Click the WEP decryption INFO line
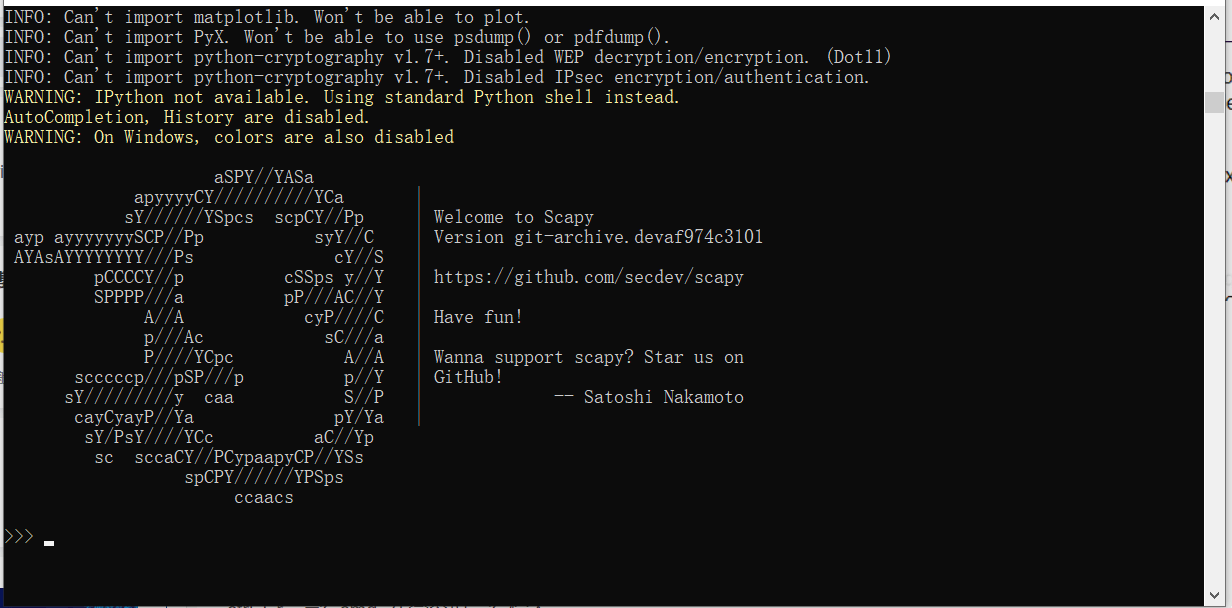The width and height of the screenshot is (1232, 608). click(448, 57)
